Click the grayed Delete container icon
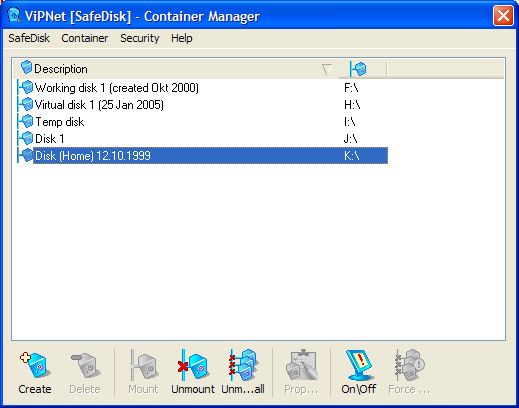 click(x=85, y=365)
